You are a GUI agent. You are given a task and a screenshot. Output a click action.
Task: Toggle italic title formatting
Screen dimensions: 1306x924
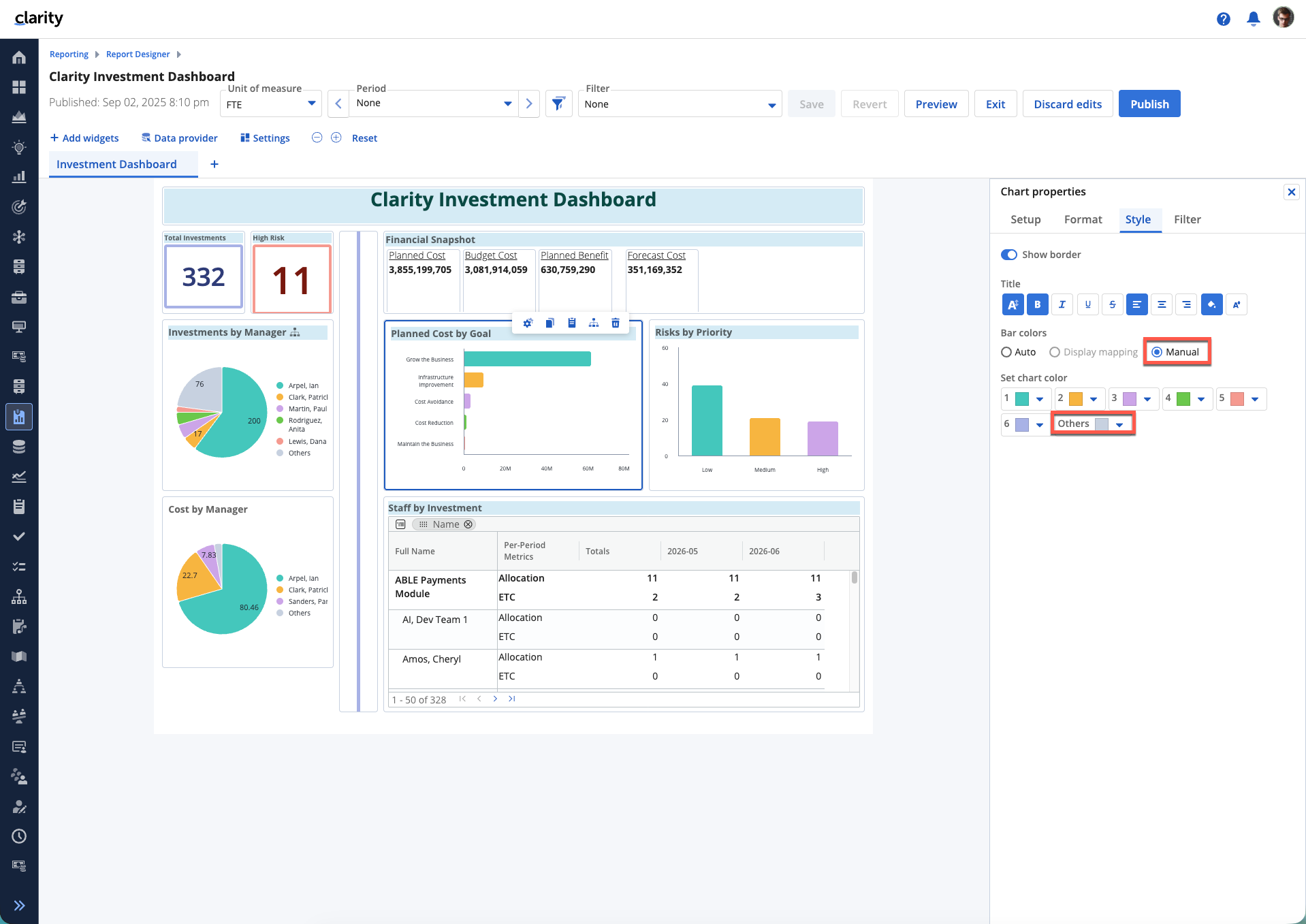pyautogui.click(x=1062, y=304)
